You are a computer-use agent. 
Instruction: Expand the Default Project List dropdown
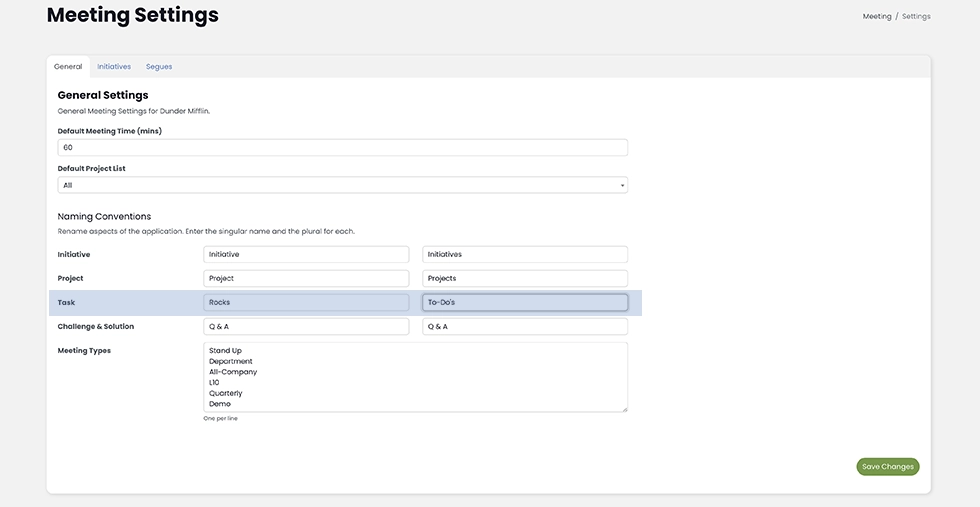pyautogui.click(x=342, y=185)
